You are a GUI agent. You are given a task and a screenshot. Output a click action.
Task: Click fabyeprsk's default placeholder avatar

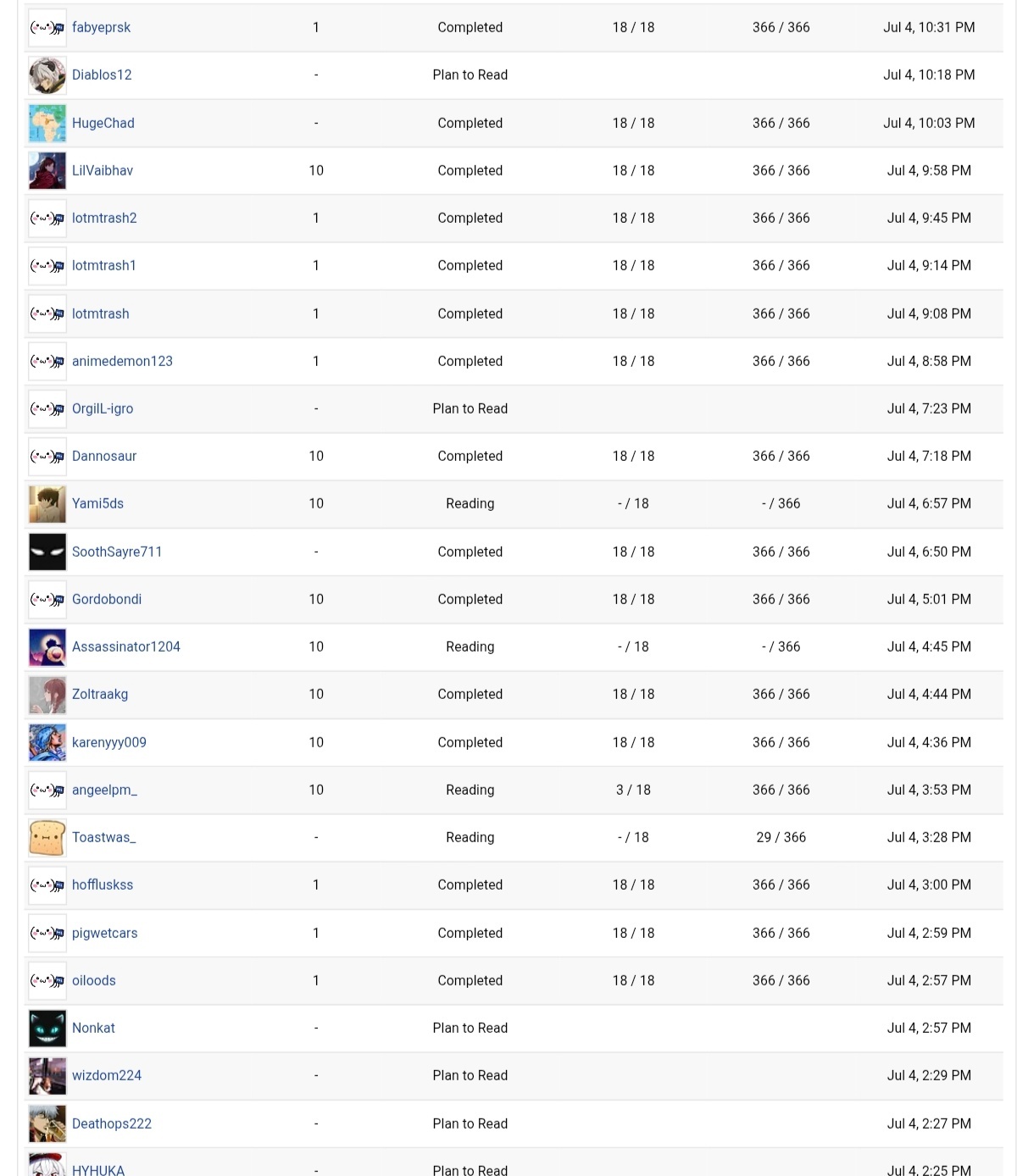(x=47, y=28)
